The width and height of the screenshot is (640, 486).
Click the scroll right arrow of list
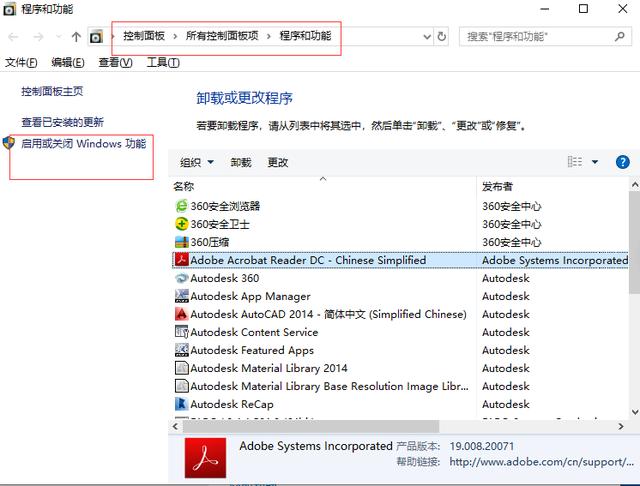click(621, 426)
